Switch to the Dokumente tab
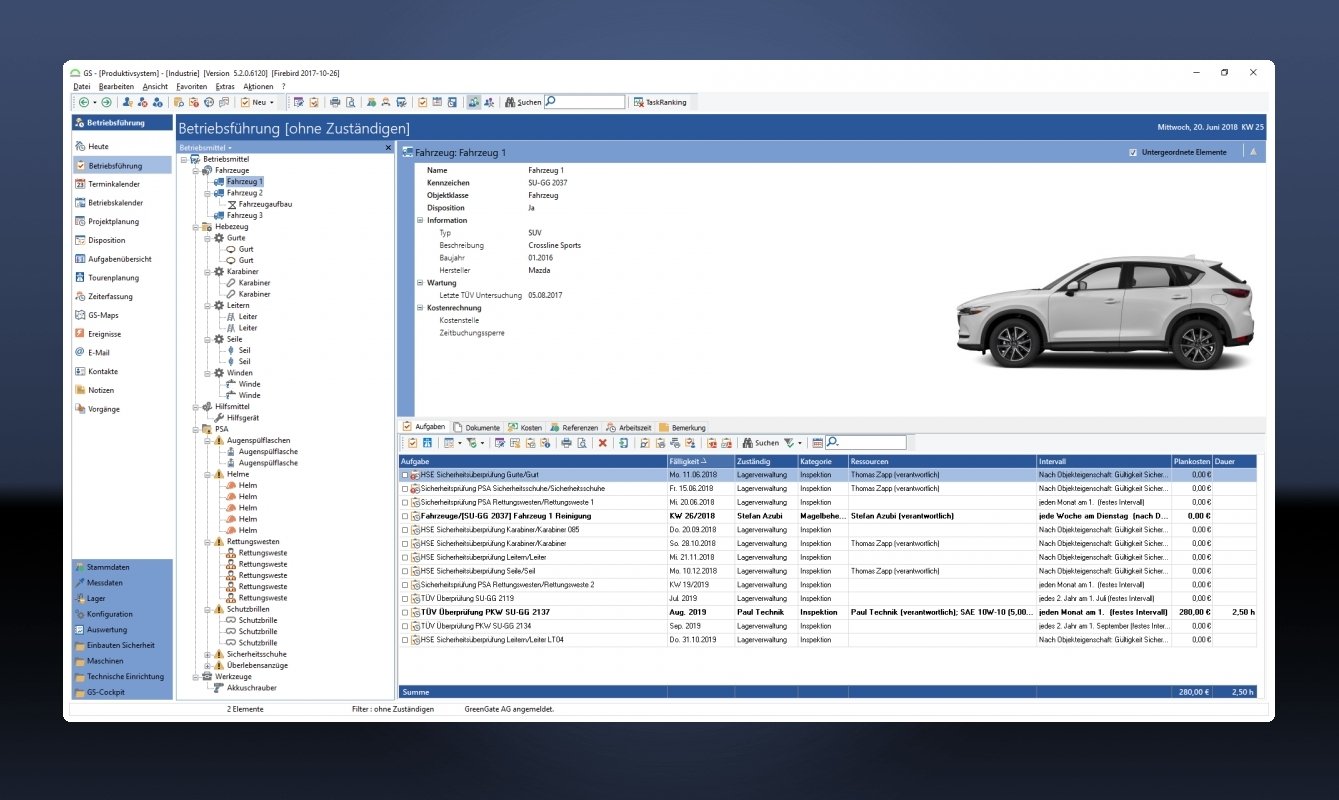Viewport: 1339px width, 800px height. pyautogui.click(x=476, y=427)
